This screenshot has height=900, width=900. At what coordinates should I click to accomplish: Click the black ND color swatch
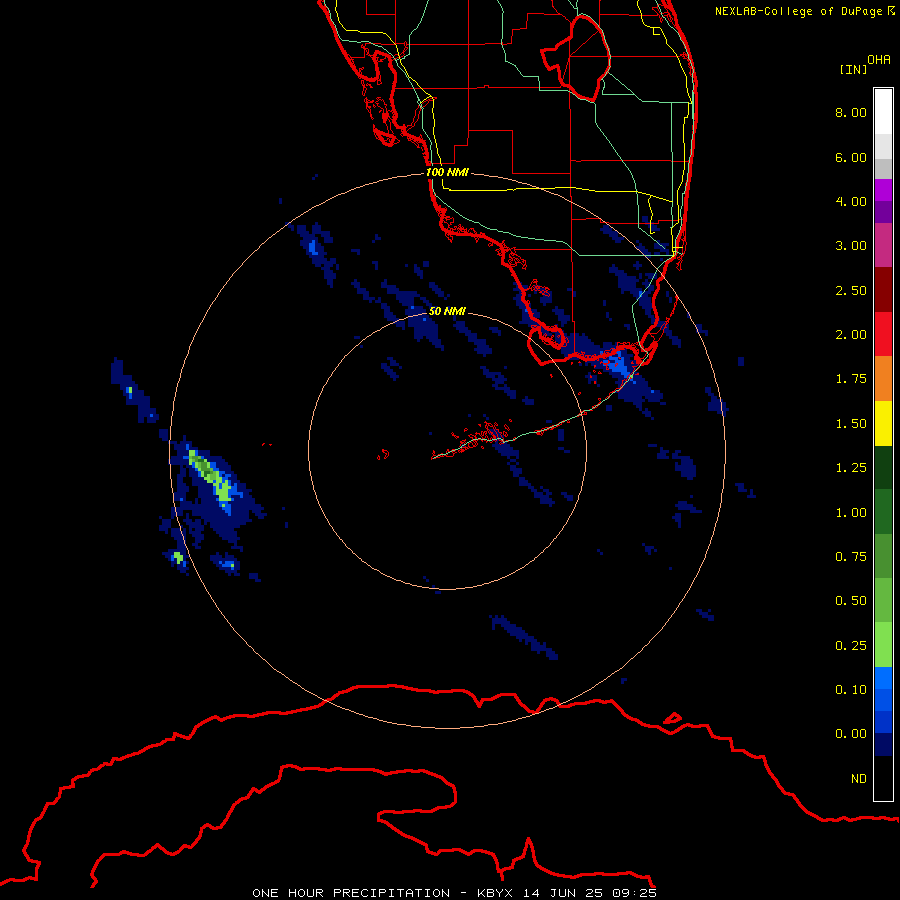tap(883, 778)
